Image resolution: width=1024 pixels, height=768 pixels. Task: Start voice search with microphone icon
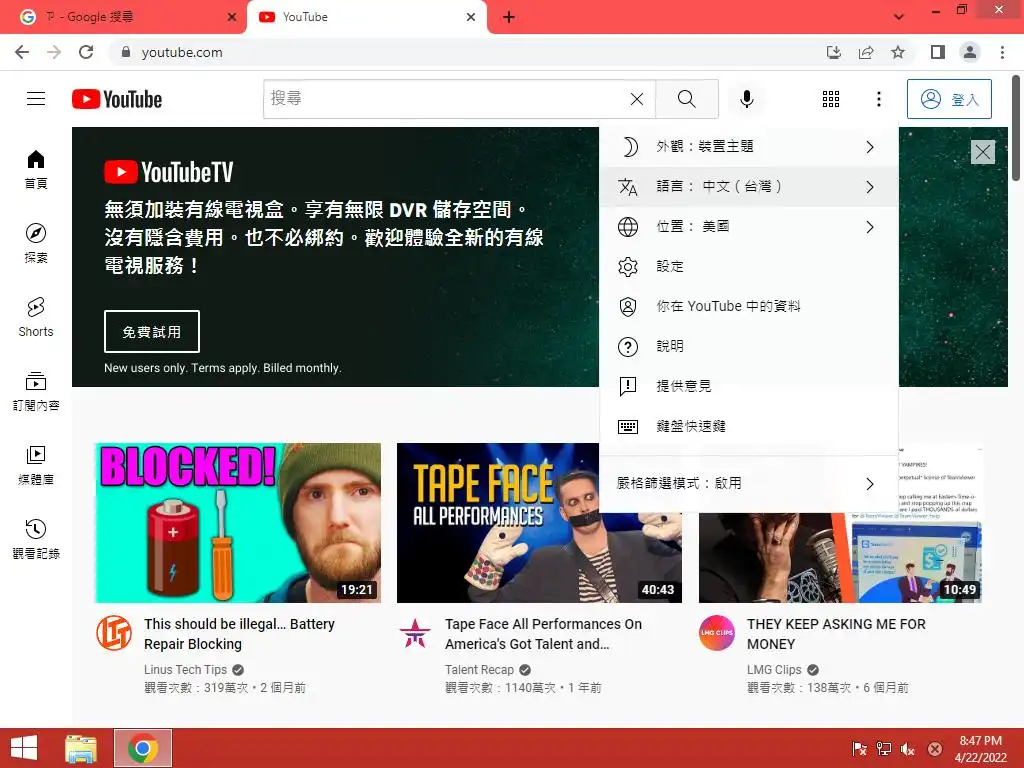pyautogui.click(x=746, y=99)
